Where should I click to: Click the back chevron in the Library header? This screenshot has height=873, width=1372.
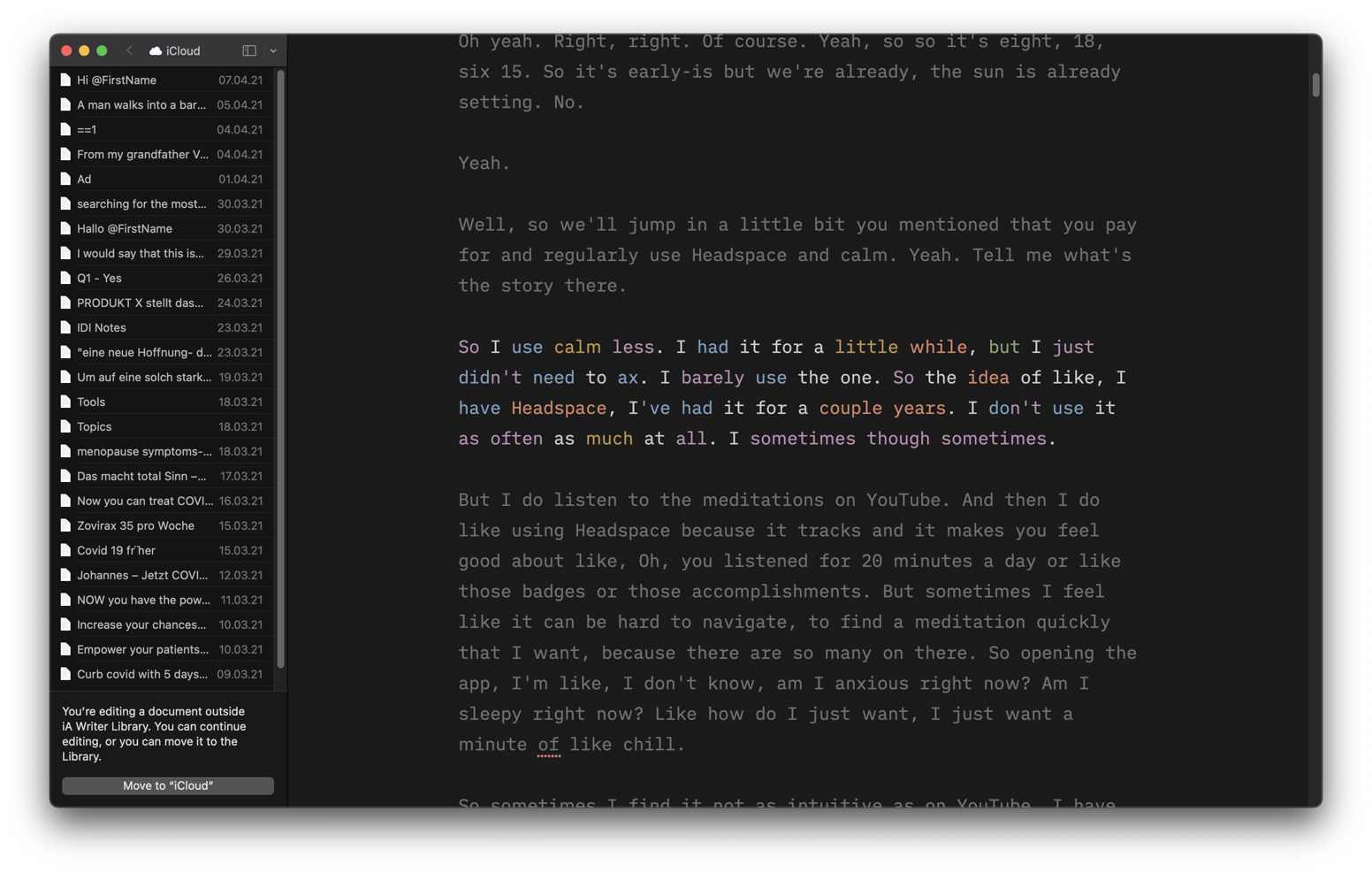pos(130,50)
